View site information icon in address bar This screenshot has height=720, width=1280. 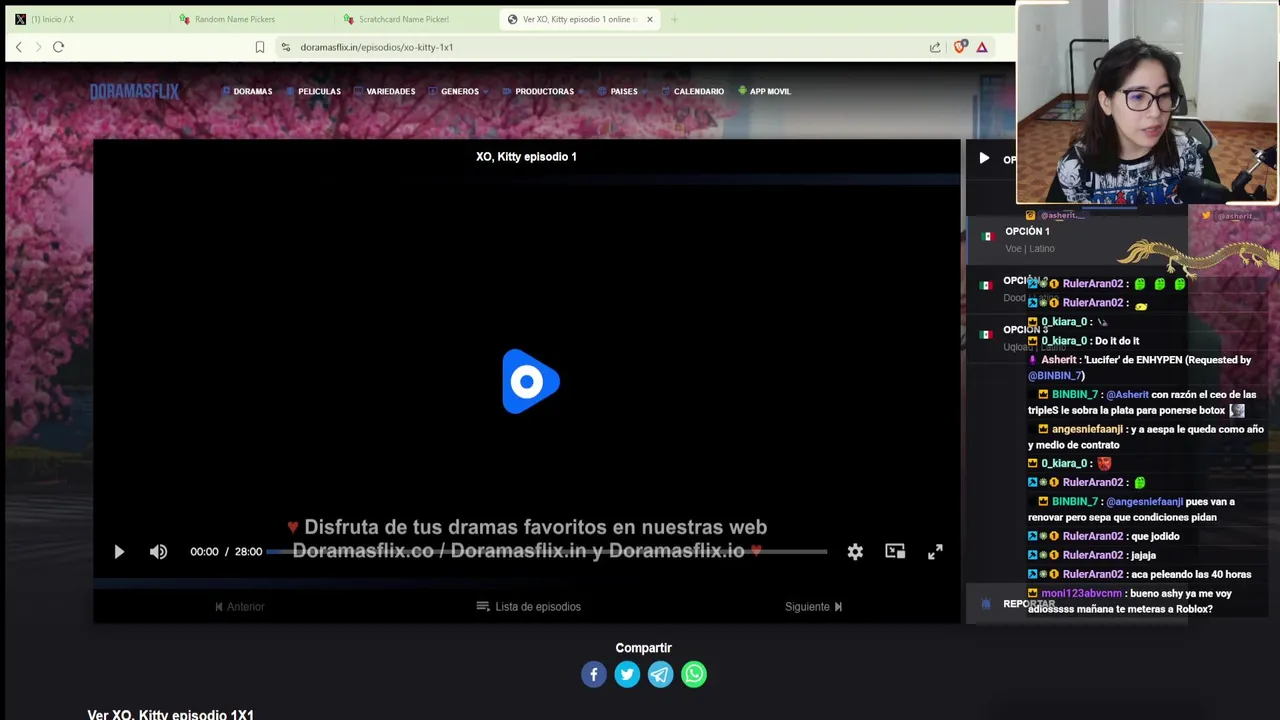[x=285, y=47]
